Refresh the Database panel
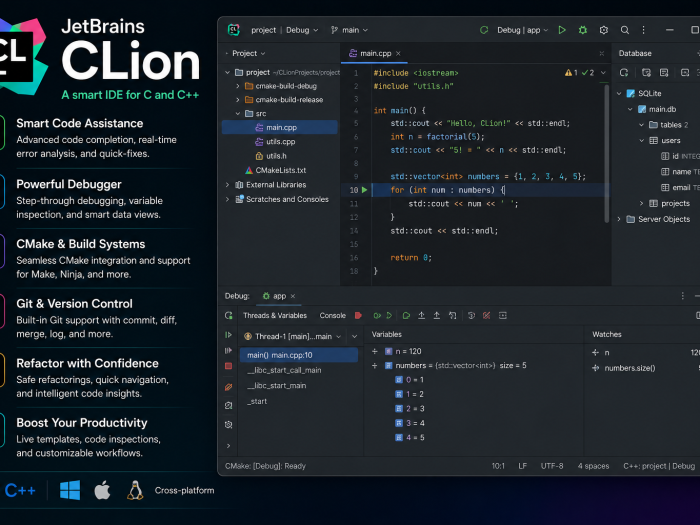This screenshot has width=700, height=525. (624, 72)
